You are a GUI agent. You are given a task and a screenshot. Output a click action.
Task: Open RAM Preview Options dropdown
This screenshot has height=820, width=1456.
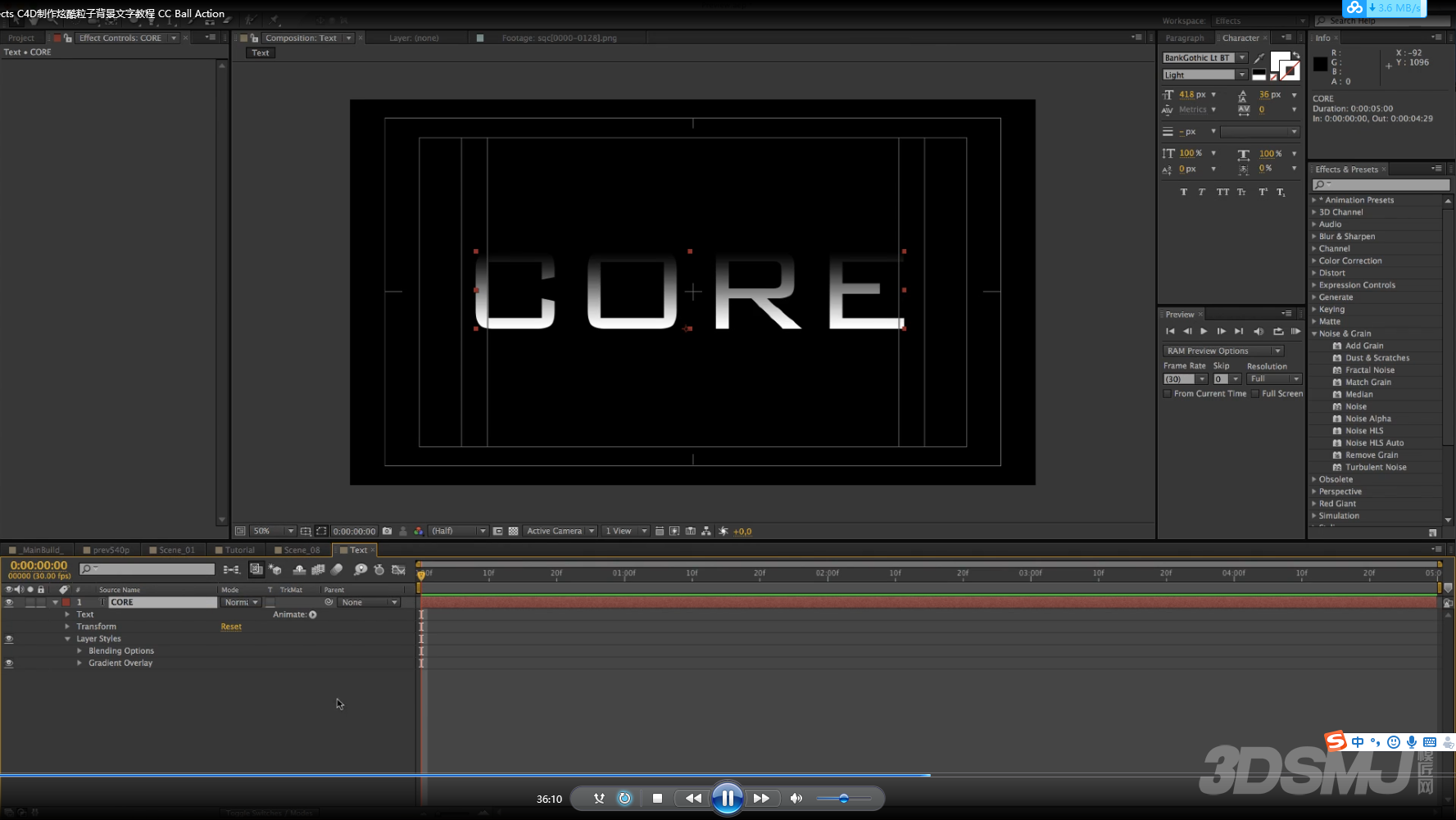(1223, 351)
